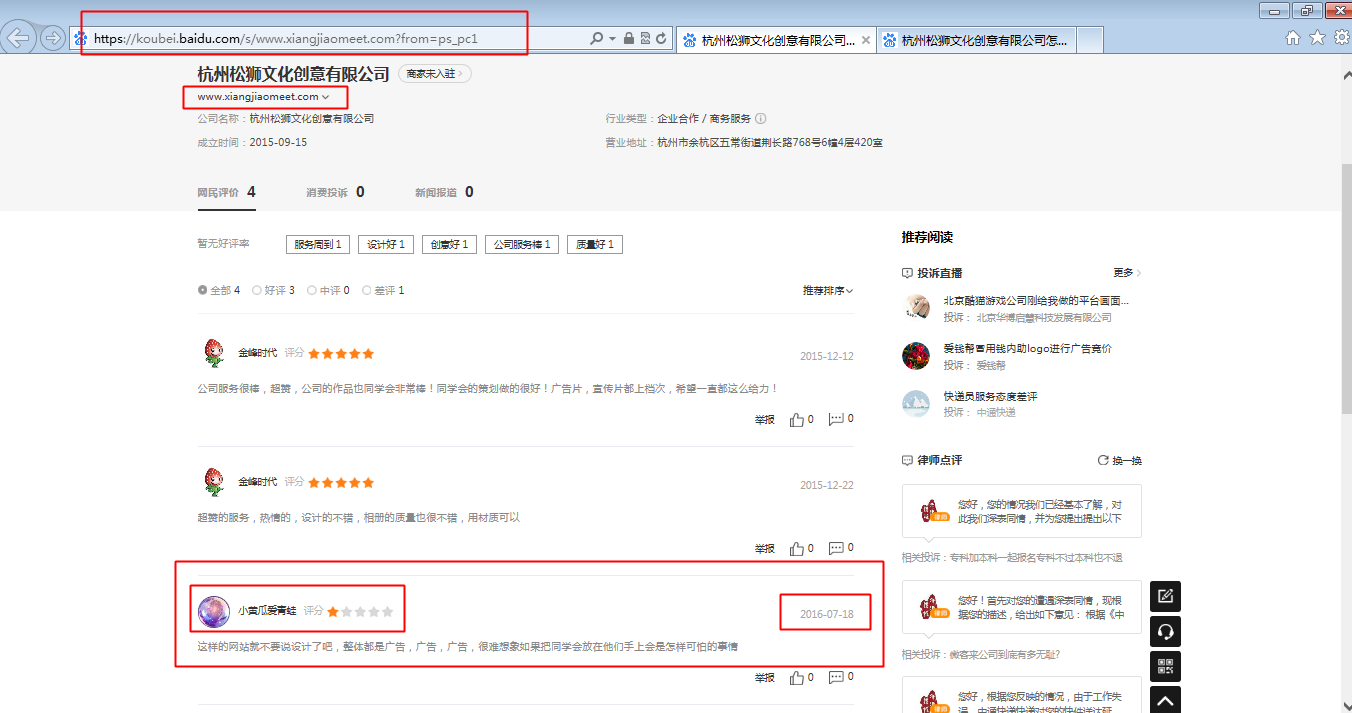Viewport: 1352px width, 713px height.
Task: Click the browser Back arrow button
Action: pos(19,38)
